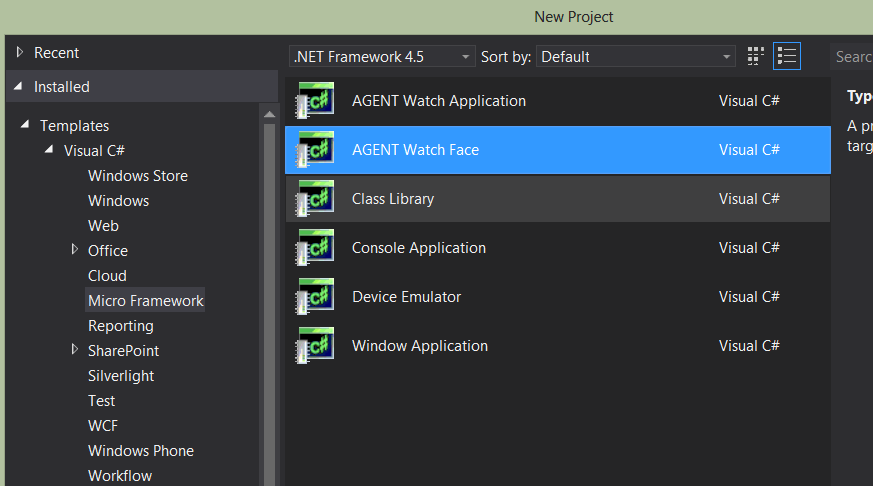
Task: Select Device Emulator project template name
Action: 406,297
